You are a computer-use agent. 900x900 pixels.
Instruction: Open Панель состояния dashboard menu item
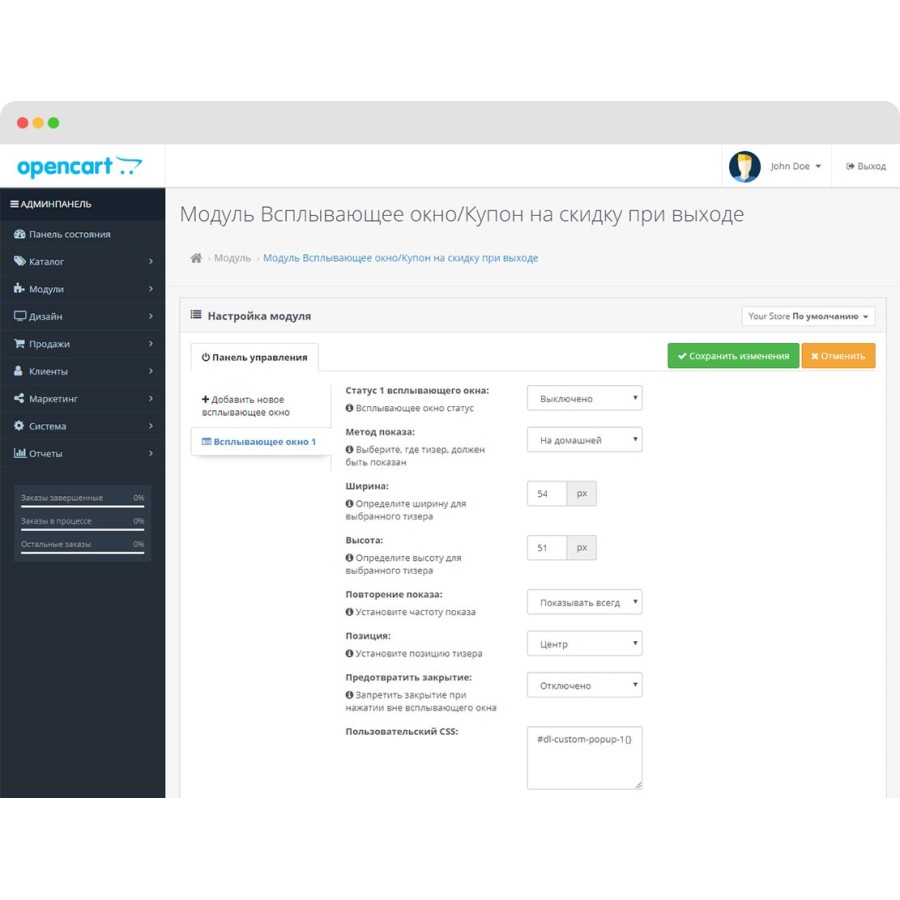pos(83,234)
